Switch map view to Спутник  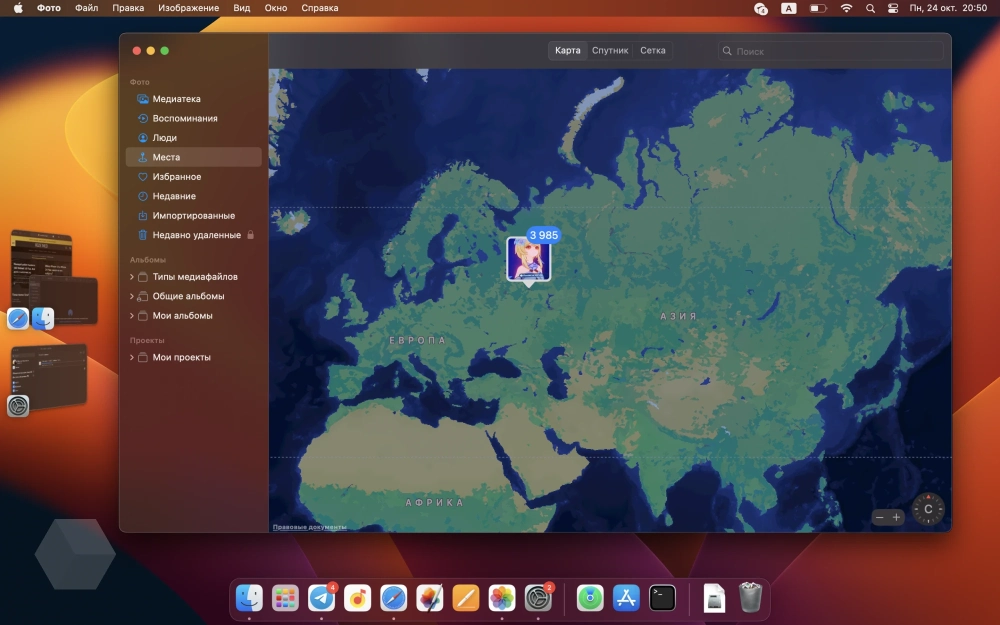tap(610, 51)
